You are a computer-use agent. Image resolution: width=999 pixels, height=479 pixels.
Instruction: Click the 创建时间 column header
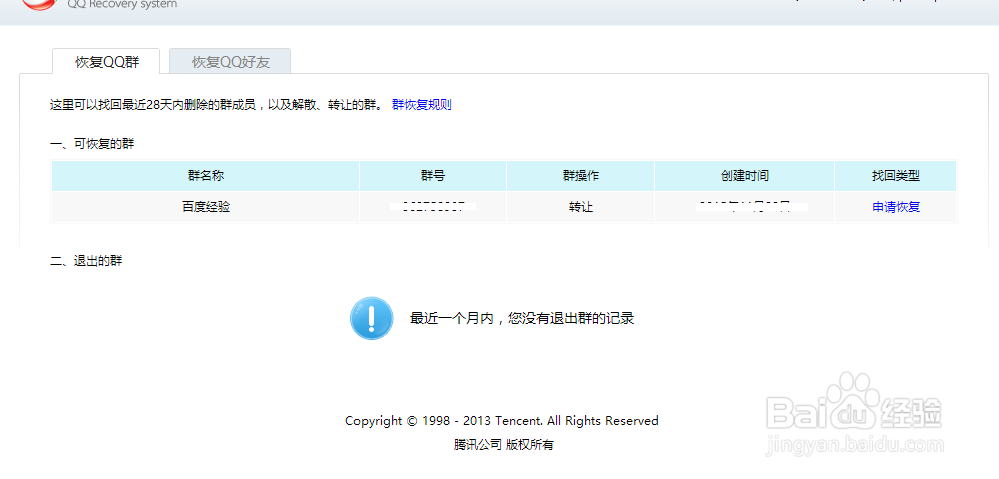pos(744,176)
